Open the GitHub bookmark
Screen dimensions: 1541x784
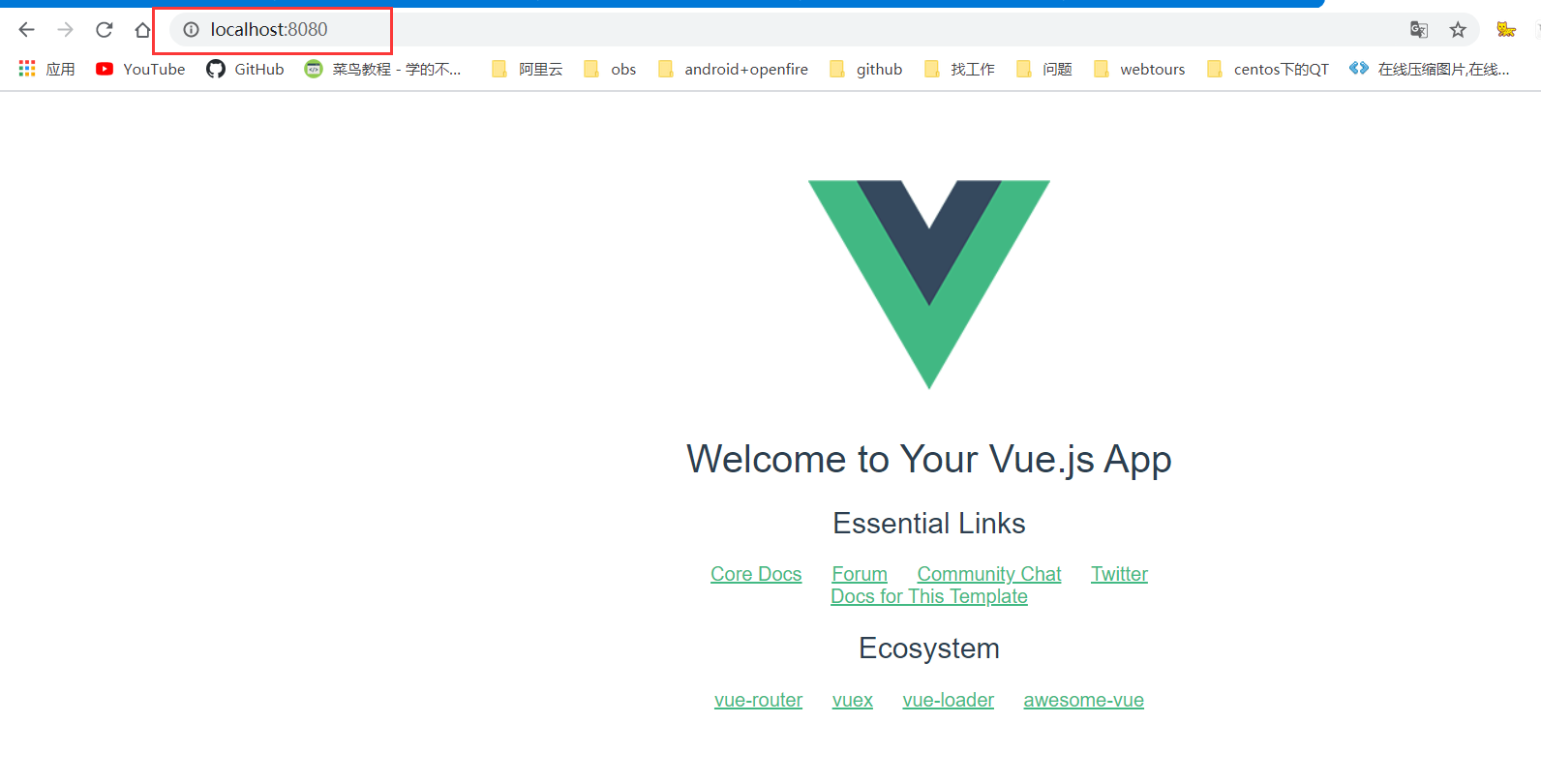tap(245, 69)
